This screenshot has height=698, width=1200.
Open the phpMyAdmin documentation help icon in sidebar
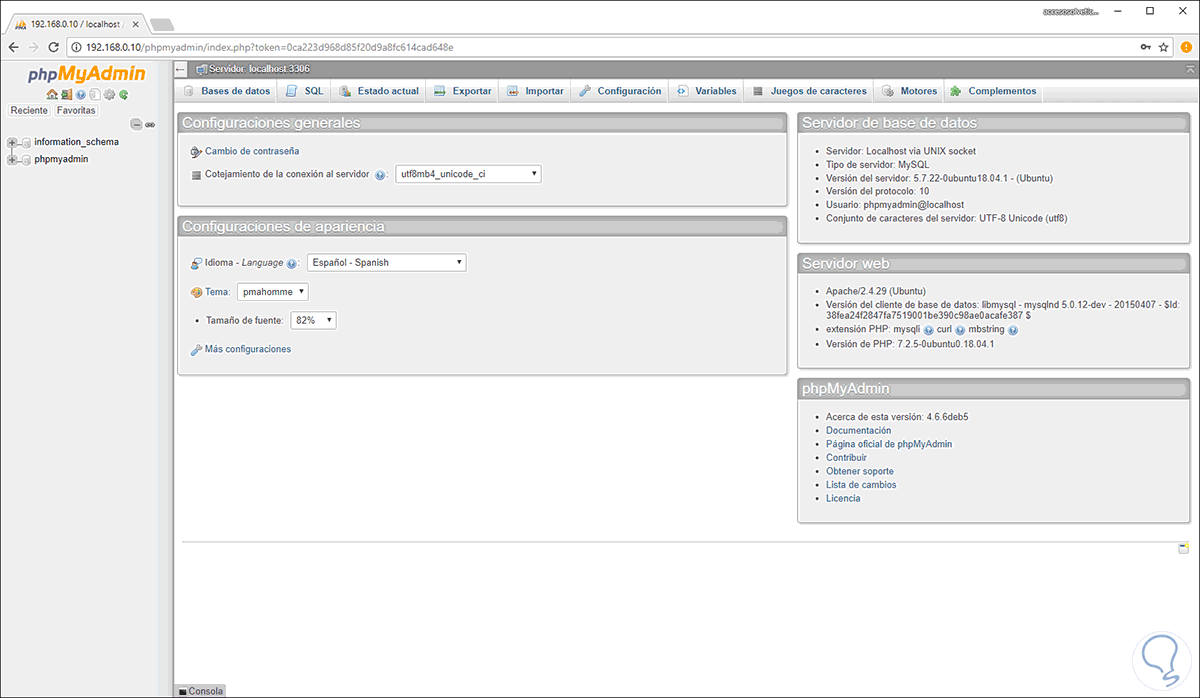click(x=81, y=94)
